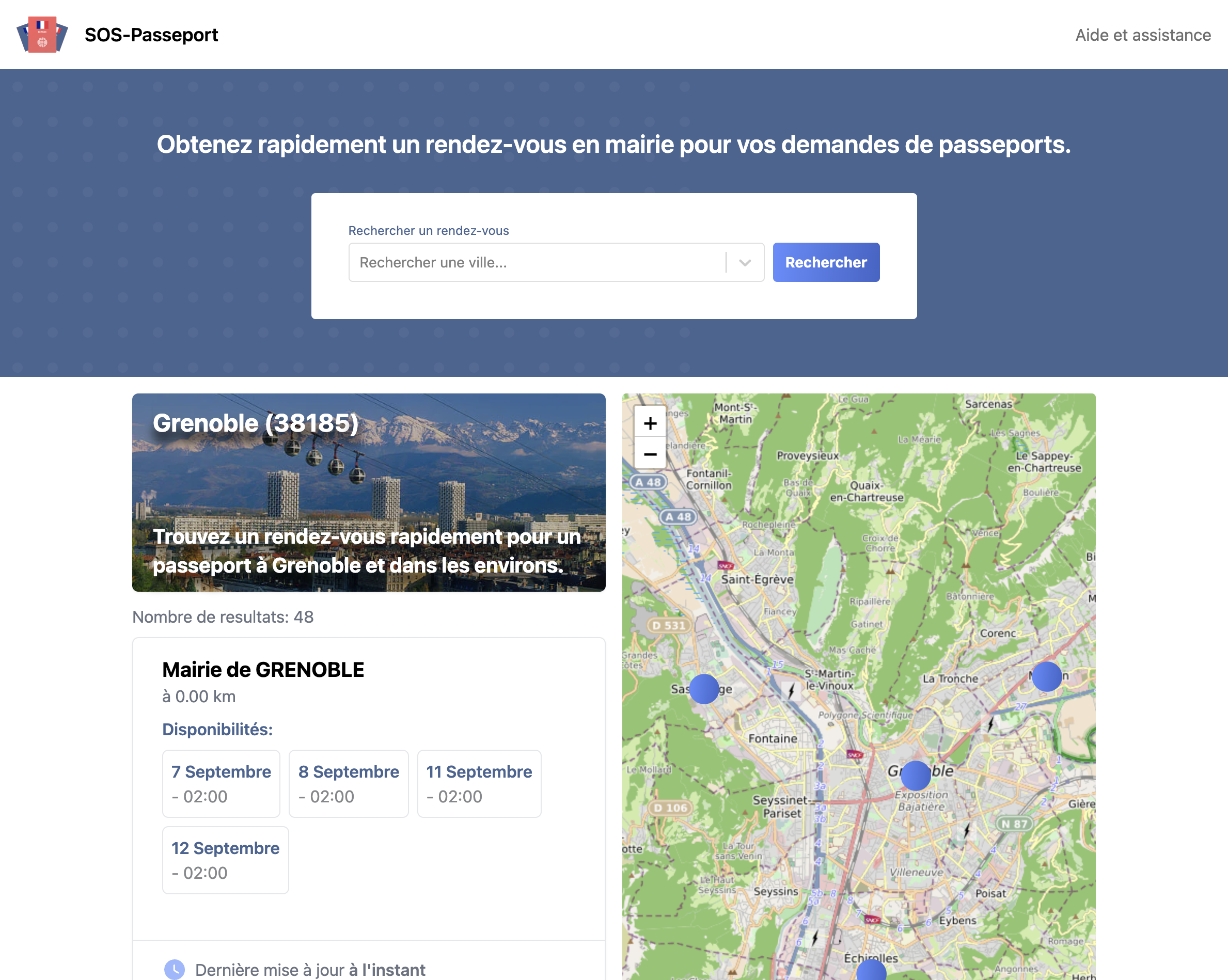
Task: Click the Eybens label on map
Action: (x=957, y=920)
